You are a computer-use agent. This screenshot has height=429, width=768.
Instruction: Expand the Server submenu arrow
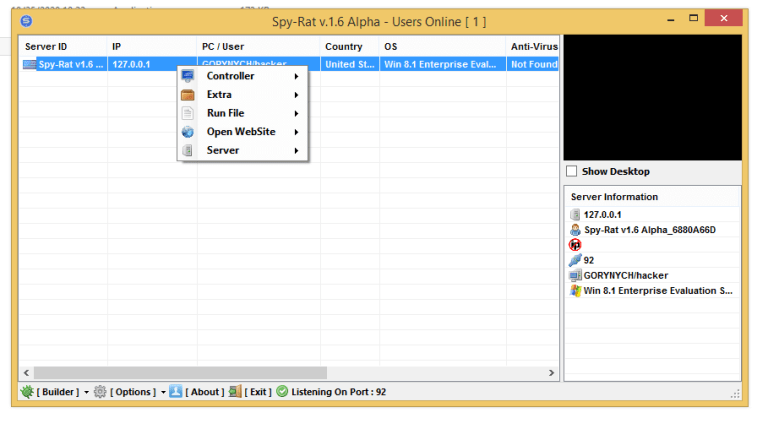coord(296,151)
